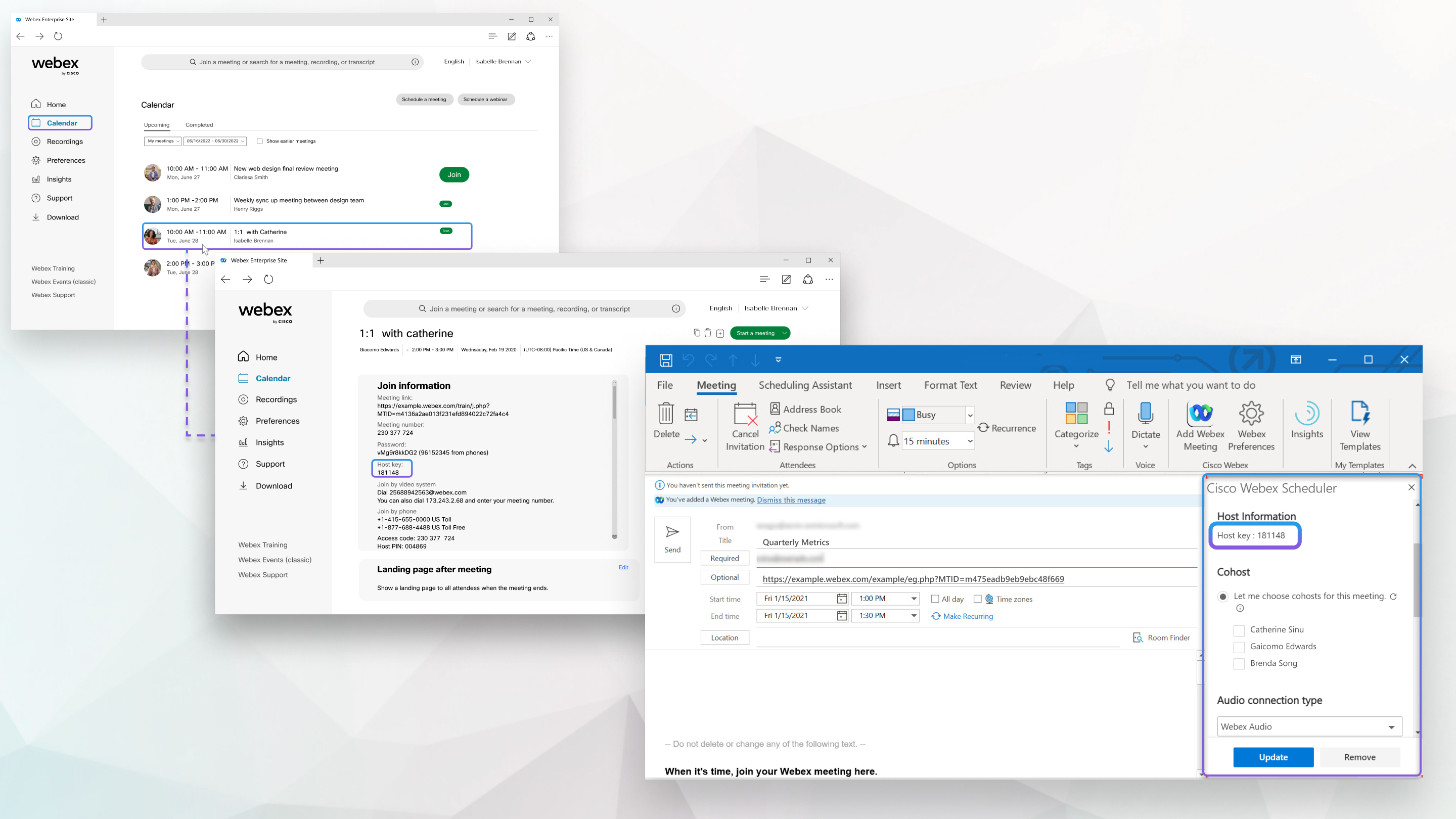Switch to Scheduling Assistant ribbon tab
This screenshot has width=1456, height=819.
pos(805,385)
